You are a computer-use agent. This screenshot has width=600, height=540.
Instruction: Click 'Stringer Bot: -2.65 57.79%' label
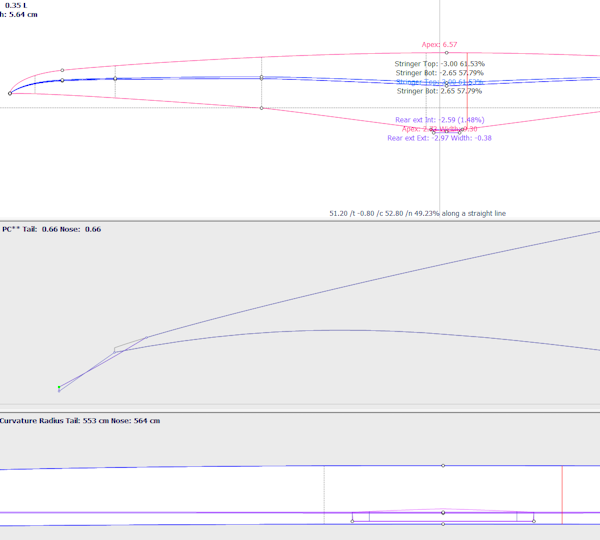[440, 73]
